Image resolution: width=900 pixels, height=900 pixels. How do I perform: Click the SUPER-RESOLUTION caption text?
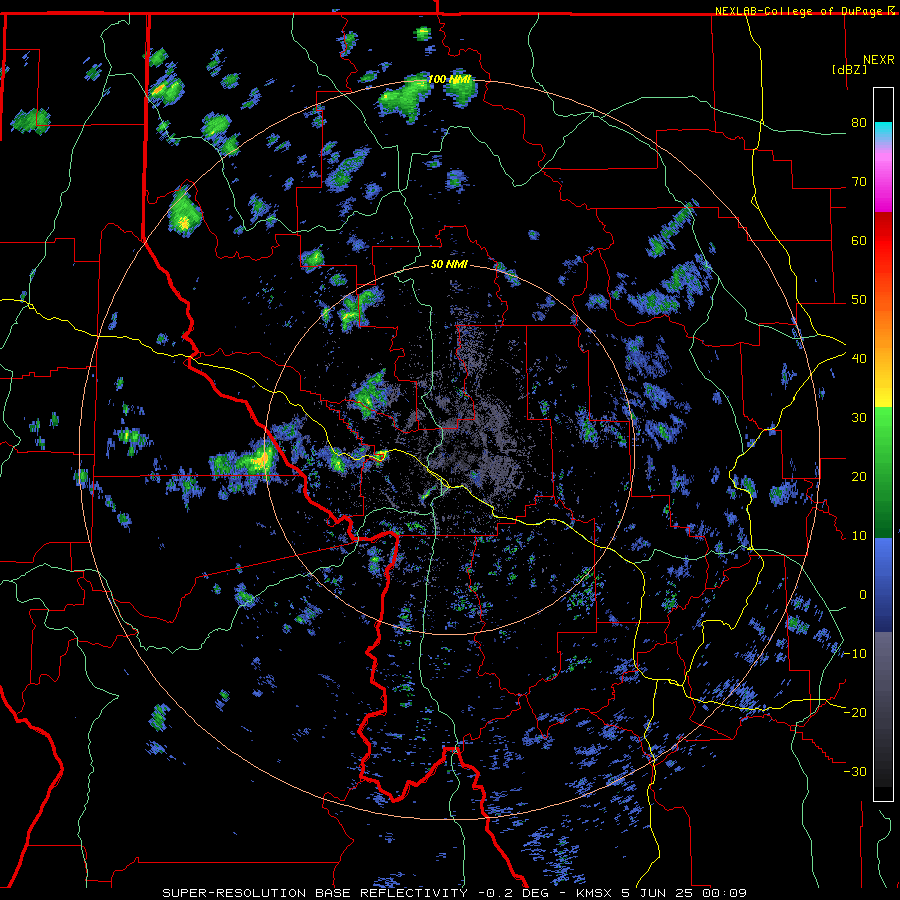234,893
